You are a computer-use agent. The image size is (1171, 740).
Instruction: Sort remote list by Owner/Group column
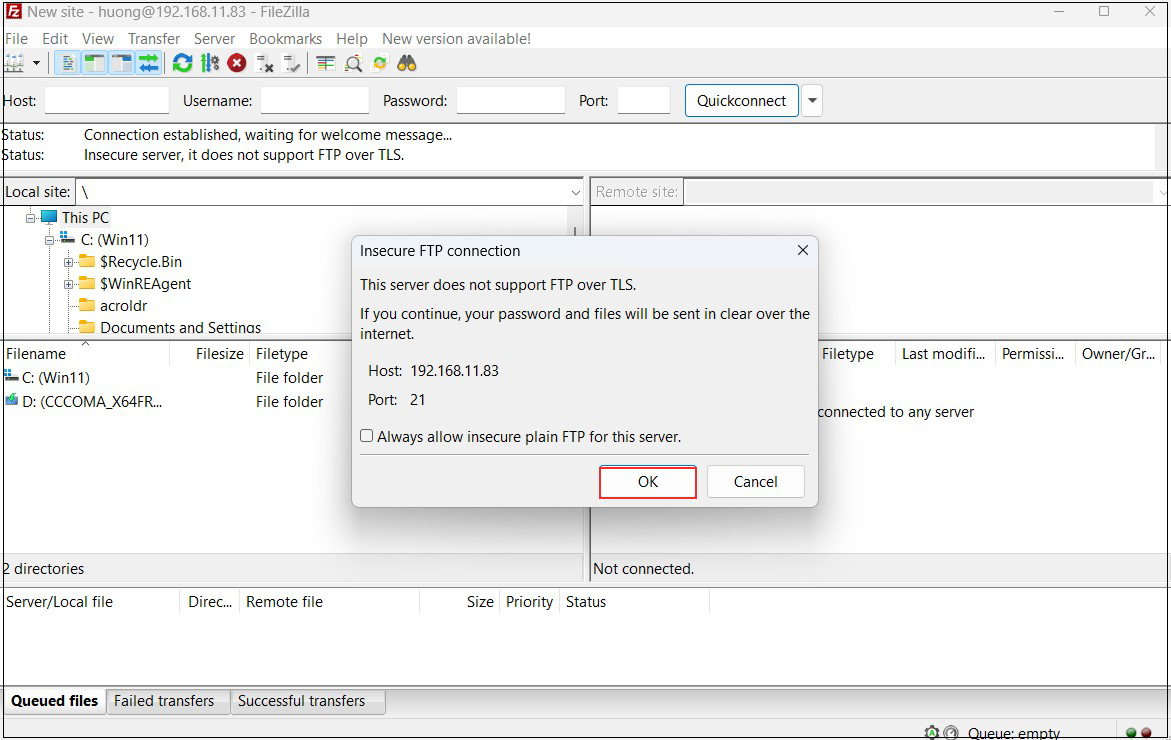click(x=1119, y=354)
